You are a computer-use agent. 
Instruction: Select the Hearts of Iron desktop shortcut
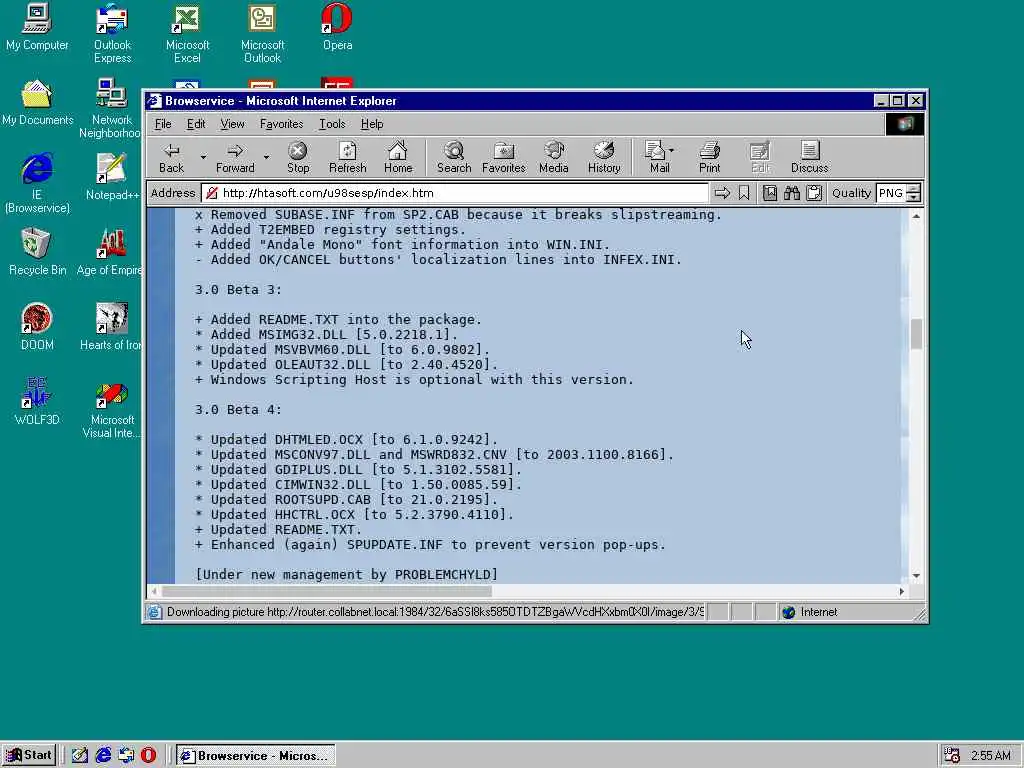(x=110, y=327)
